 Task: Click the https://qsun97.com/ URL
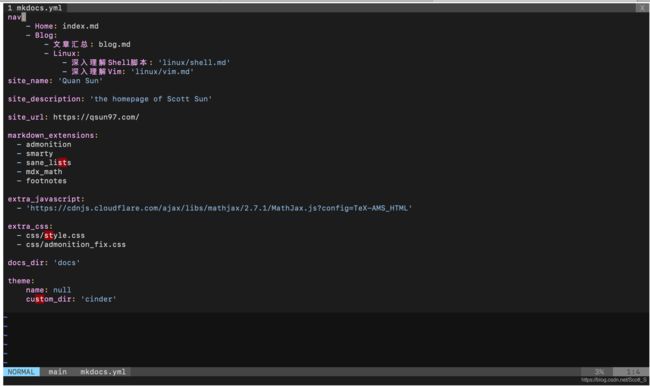pyautogui.click(x=96, y=117)
